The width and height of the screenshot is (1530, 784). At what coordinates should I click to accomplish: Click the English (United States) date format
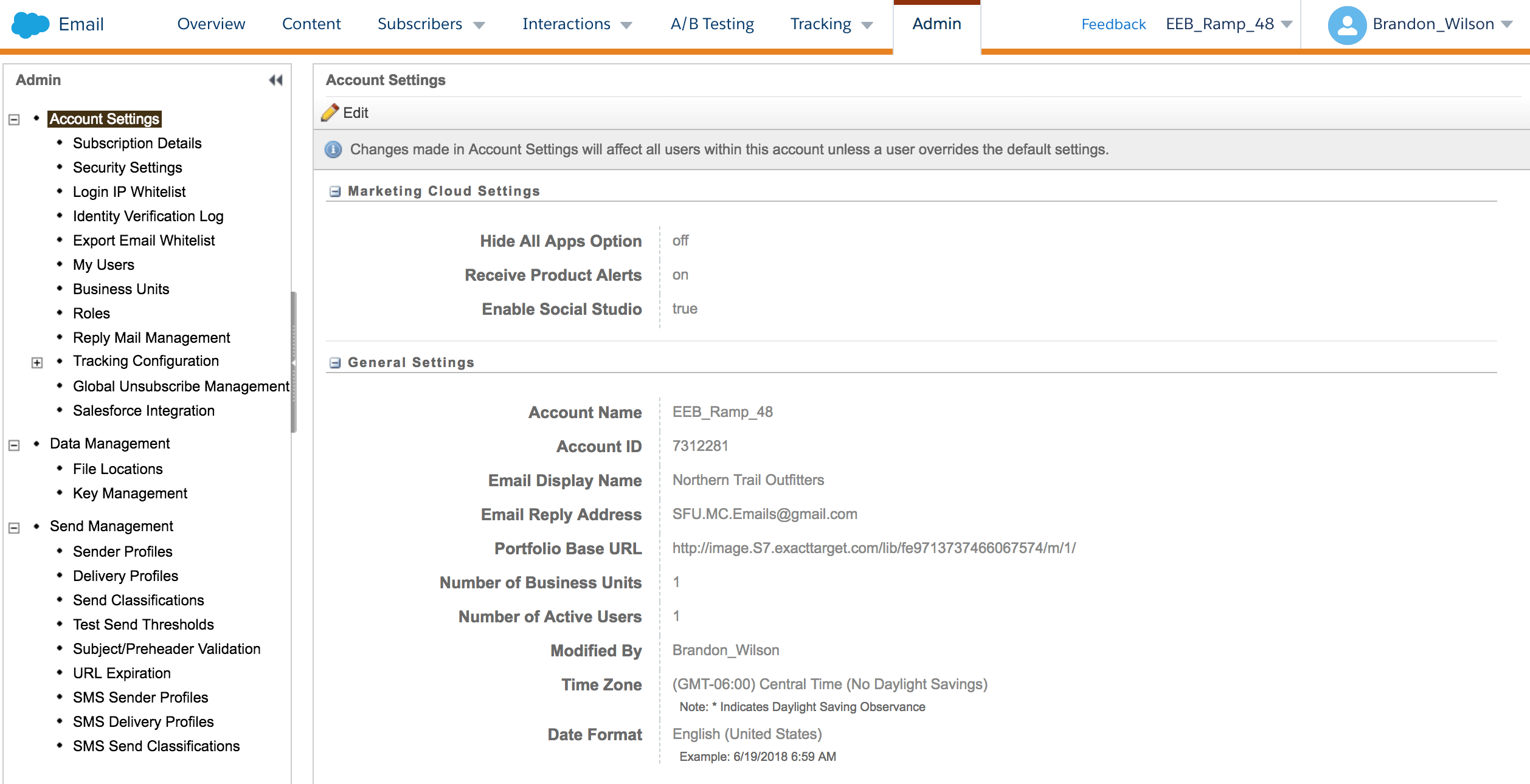pos(747,734)
